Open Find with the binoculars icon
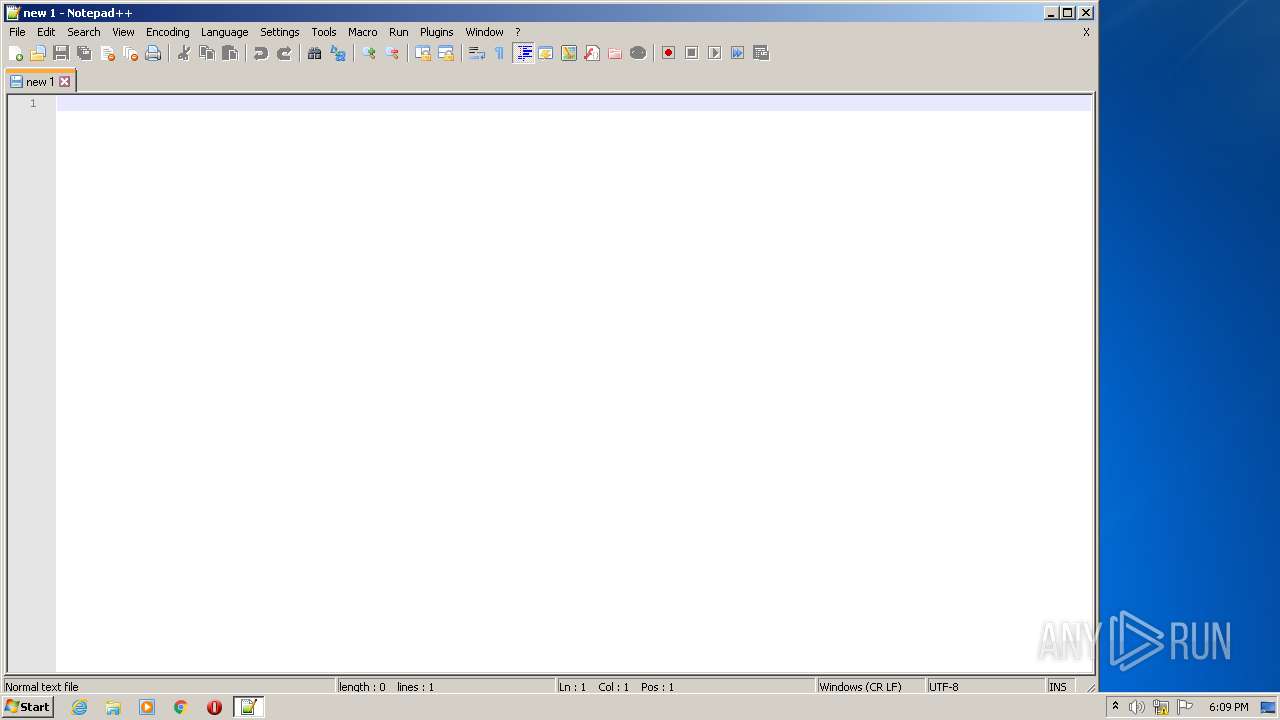Viewport: 1280px width, 720px height. click(315, 53)
